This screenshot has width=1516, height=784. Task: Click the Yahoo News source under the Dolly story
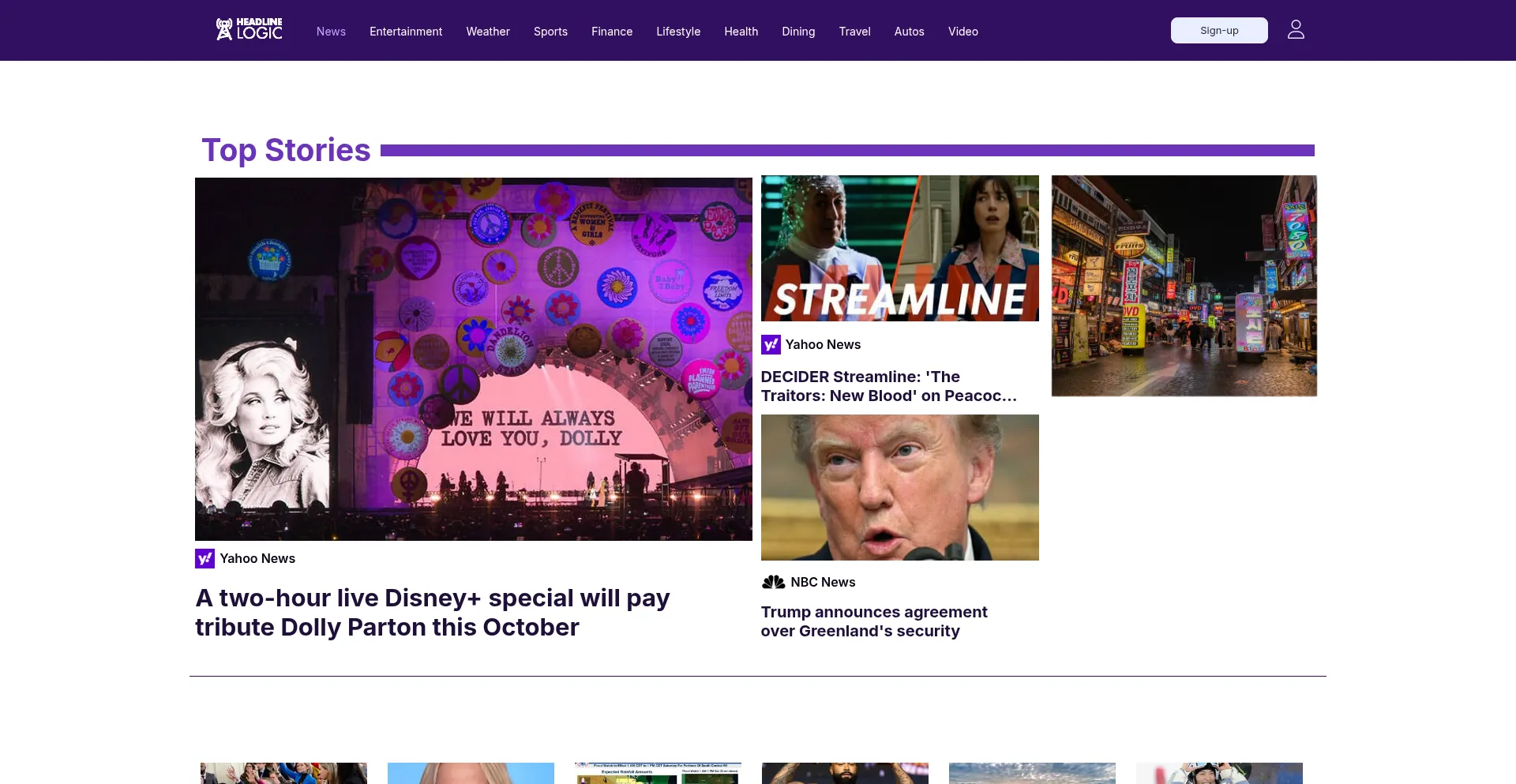coord(257,558)
